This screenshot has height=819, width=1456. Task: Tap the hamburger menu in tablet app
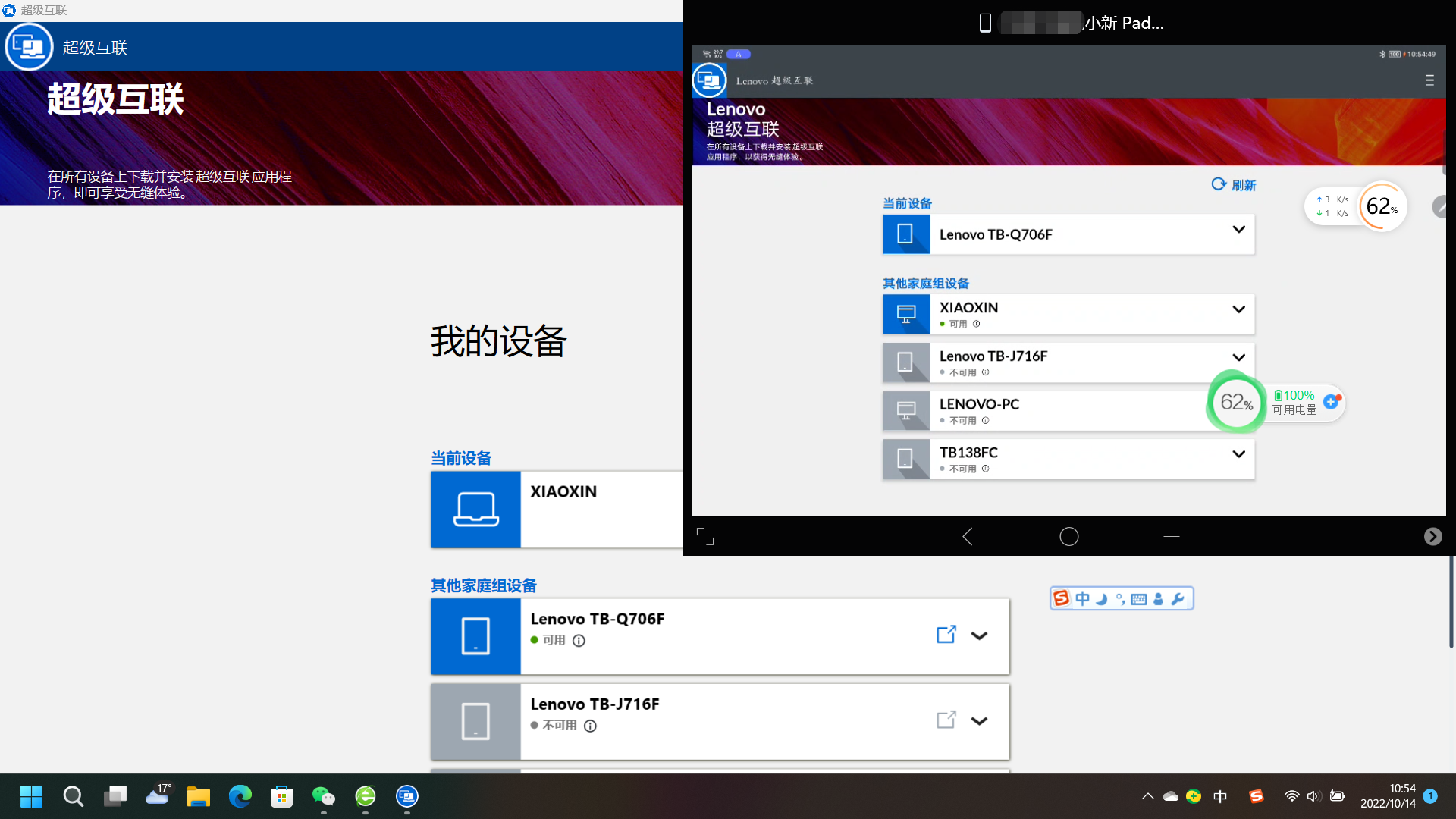[1429, 80]
